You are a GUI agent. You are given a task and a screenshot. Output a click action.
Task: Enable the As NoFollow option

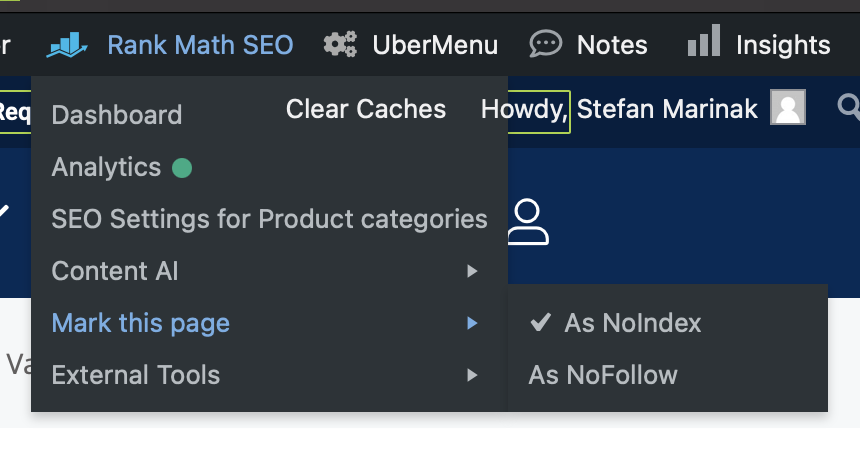[x=603, y=375]
